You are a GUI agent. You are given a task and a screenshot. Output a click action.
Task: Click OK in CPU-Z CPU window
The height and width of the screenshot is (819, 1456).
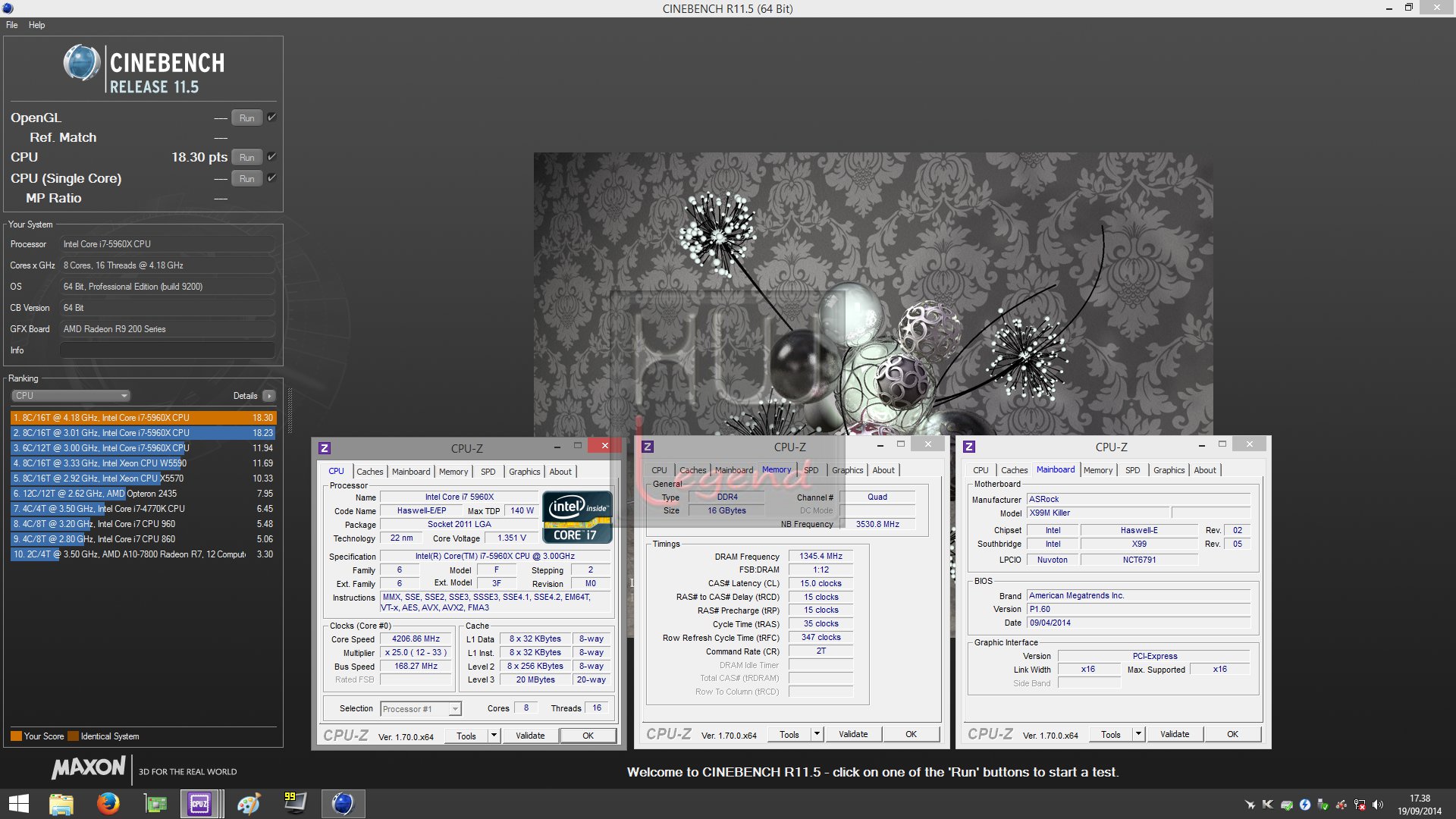tap(588, 736)
